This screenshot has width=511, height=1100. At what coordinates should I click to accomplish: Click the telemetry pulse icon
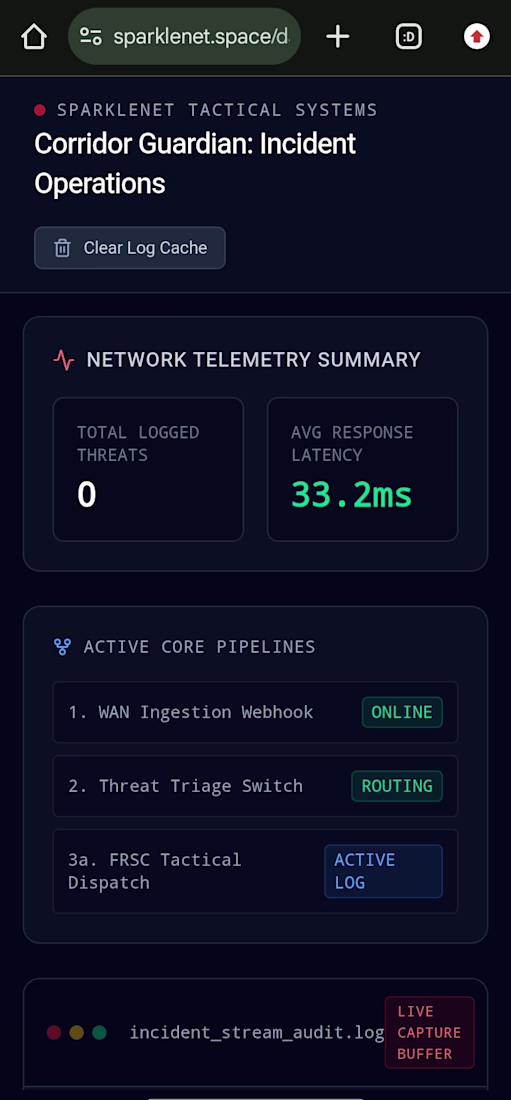[64, 360]
